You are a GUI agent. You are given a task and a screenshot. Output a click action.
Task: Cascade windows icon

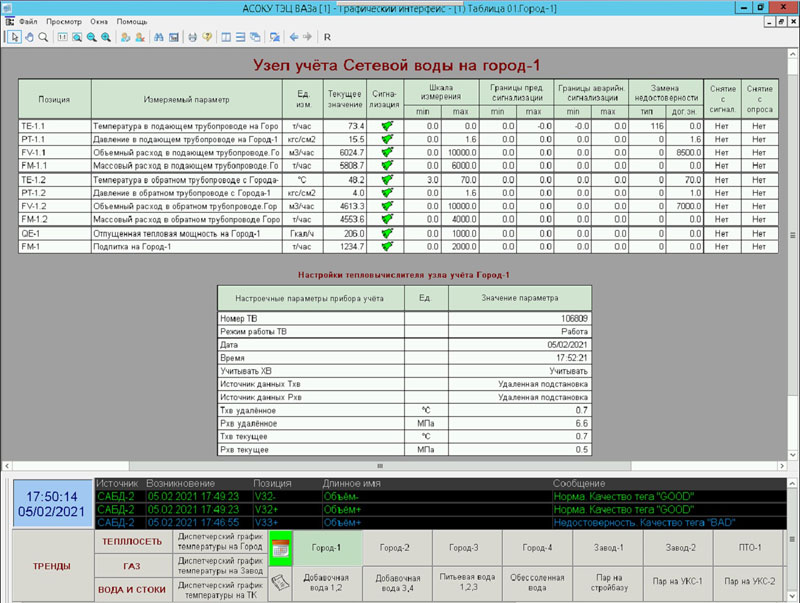(255, 37)
